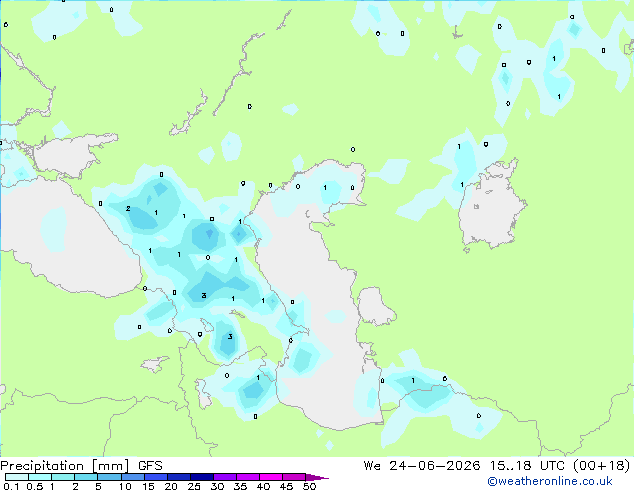This screenshot has height=490, width=634.
Task: Click the arrow tip beyond 50 on legend
Action: [x=317, y=477]
